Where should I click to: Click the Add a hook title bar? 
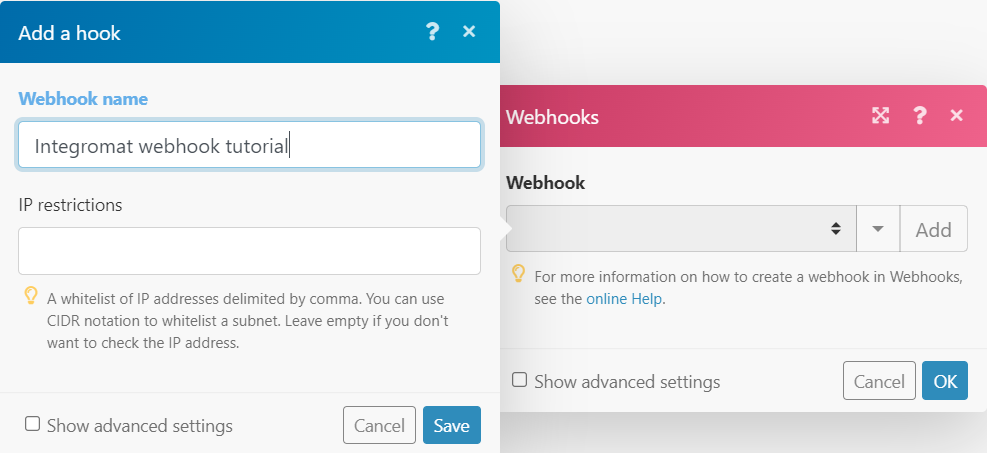pos(200,32)
